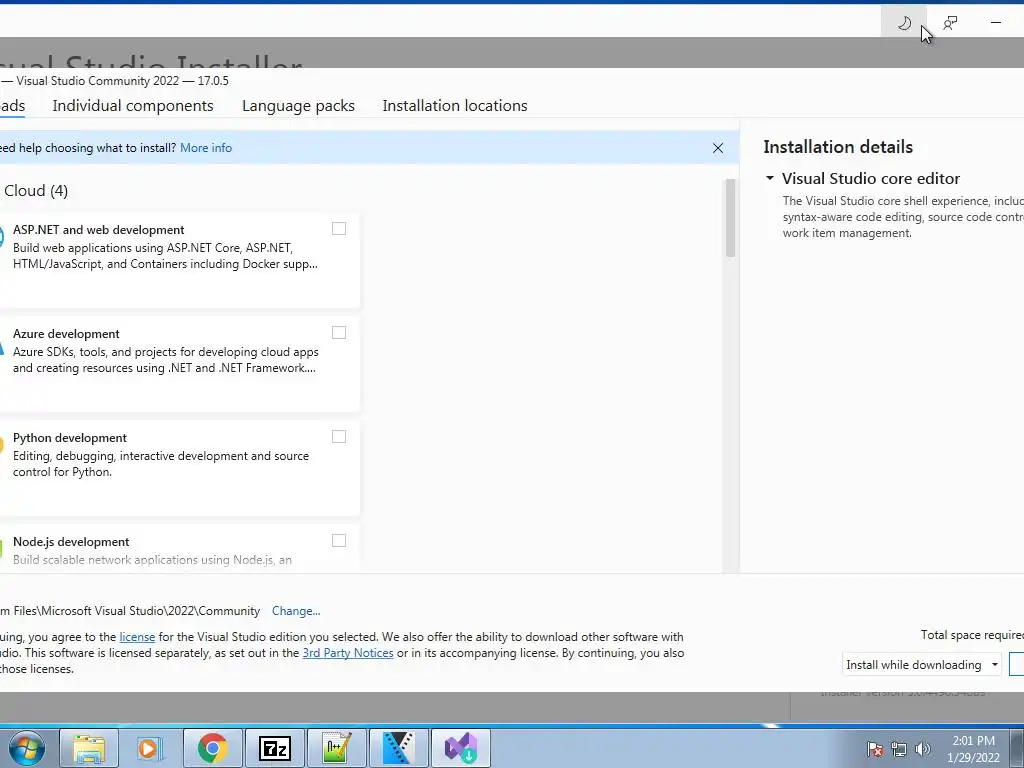The height and width of the screenshot is (768, 1024).
Task: Open Notepad++ from taskbar
Action: 336,748
